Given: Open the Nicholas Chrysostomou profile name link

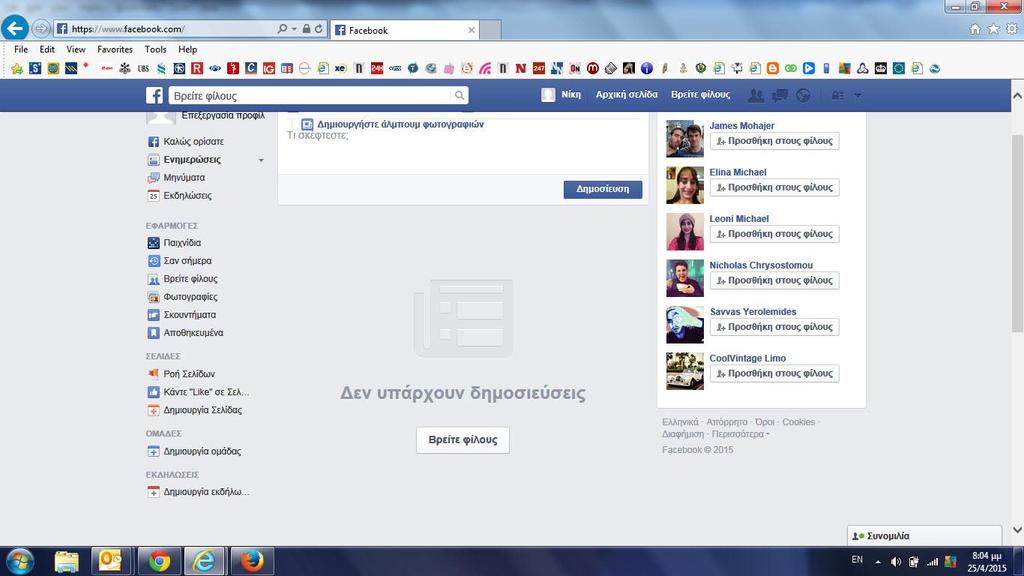Looking at the screenshot, I should click(x=761, y=265).
